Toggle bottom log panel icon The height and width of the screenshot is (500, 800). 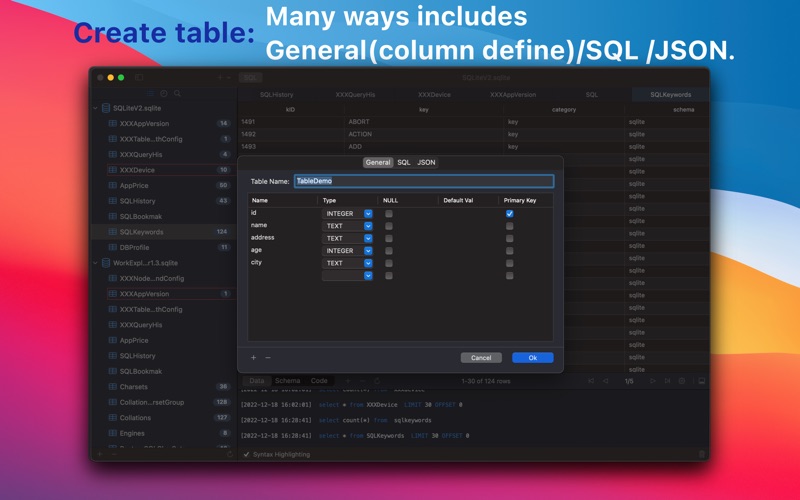[702, 381]
